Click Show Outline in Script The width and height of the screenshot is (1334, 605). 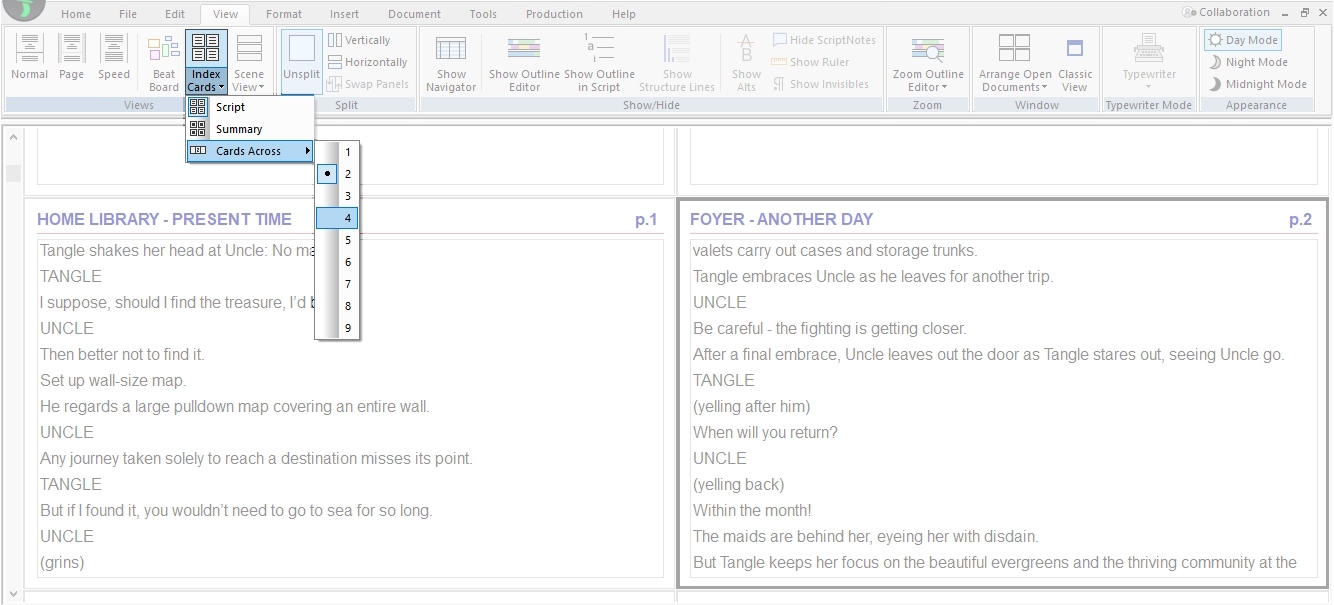pyautogui.click(x=599, y=60)
